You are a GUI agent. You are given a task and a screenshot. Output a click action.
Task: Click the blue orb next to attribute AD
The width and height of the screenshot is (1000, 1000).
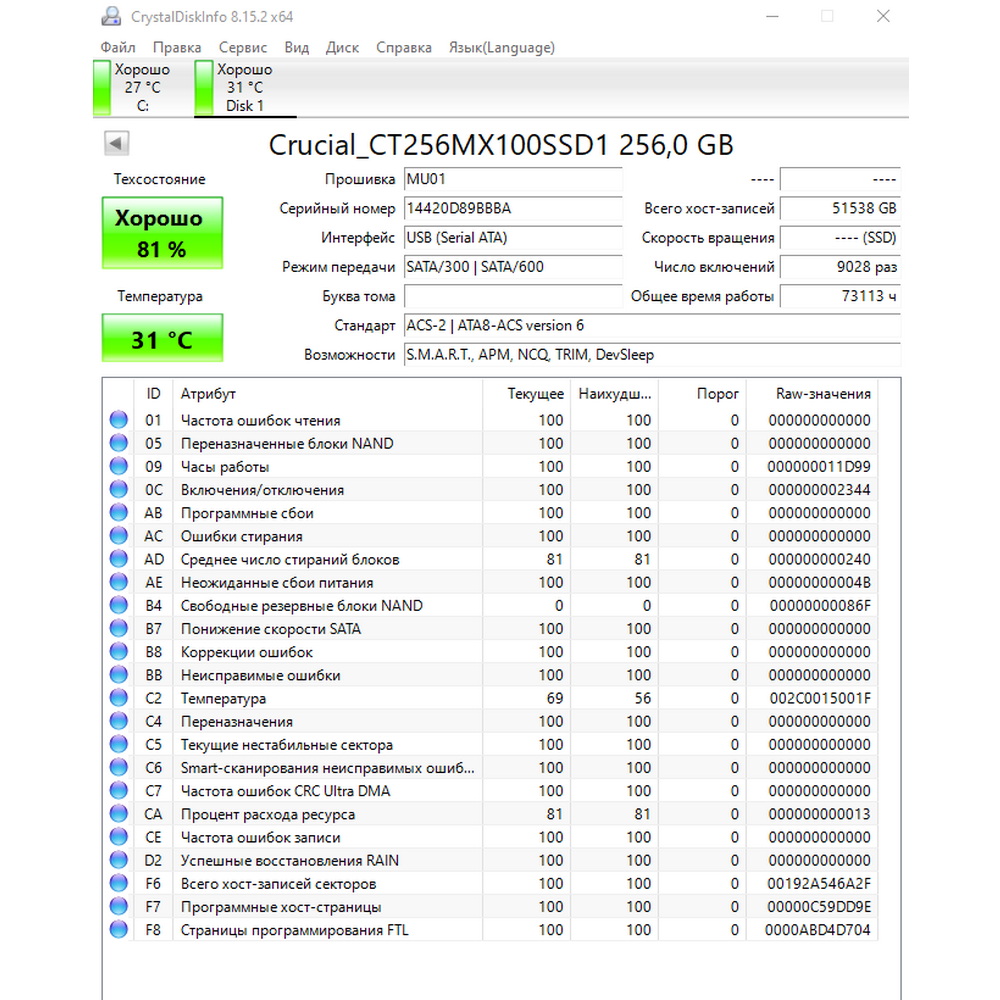119,559
